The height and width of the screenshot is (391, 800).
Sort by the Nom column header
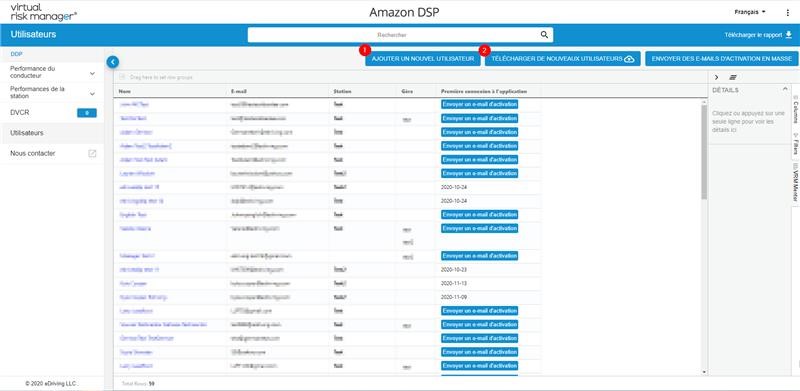click(x=124, y=91)
